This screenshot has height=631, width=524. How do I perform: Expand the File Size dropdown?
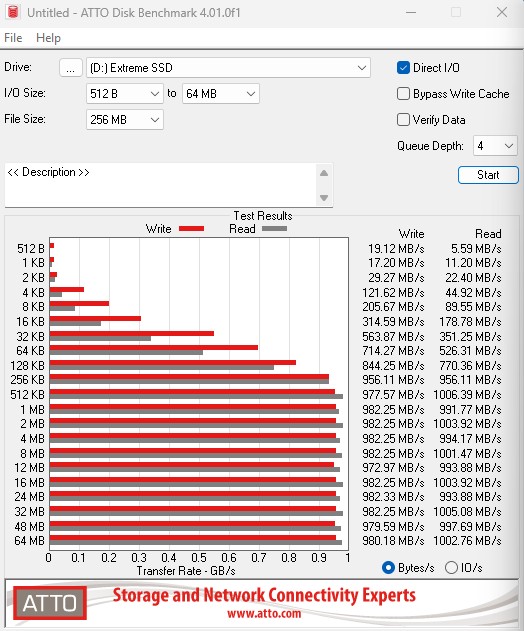coord(125,120)
